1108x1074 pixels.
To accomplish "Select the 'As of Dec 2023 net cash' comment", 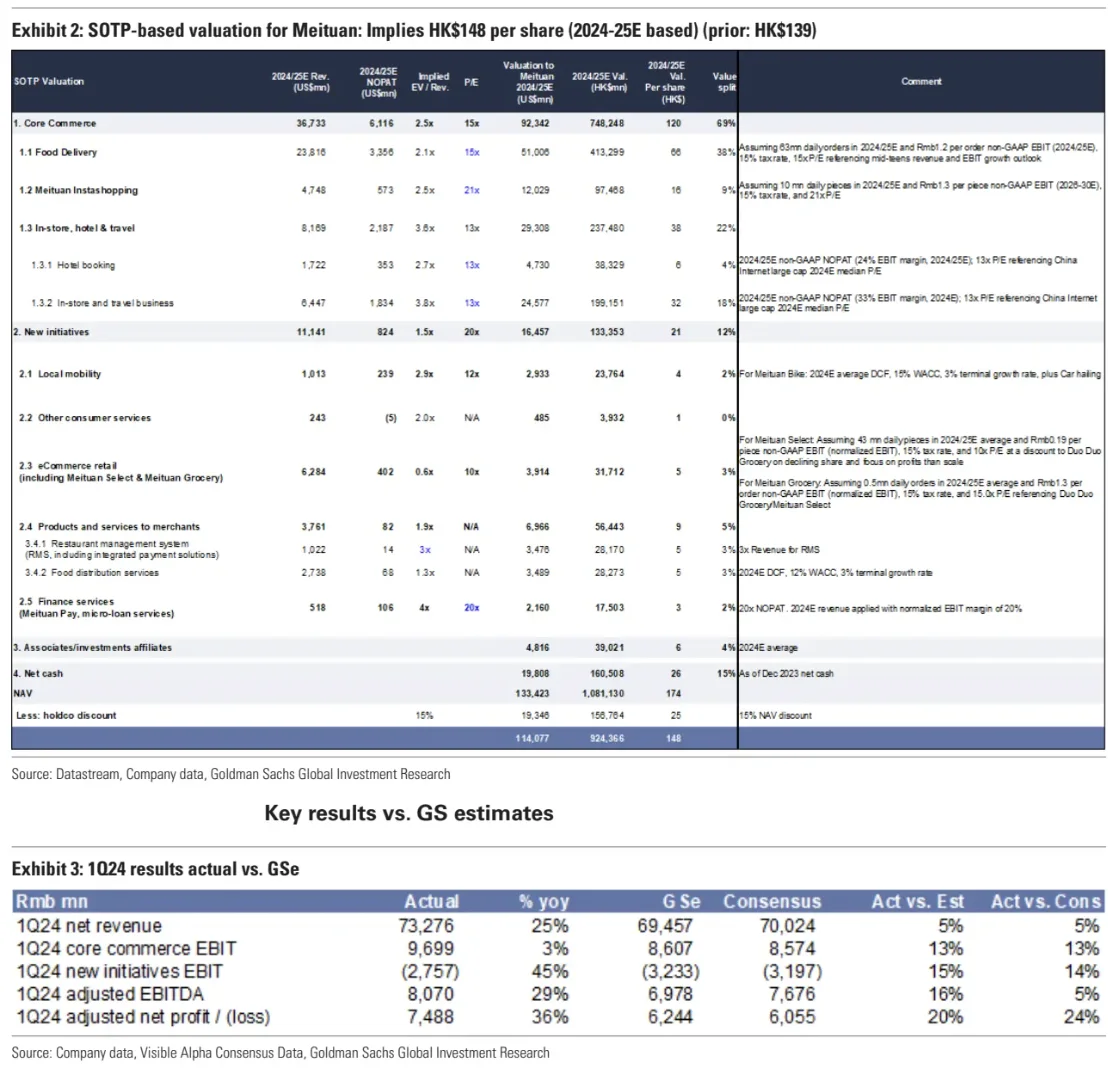I will coord(786,673).
